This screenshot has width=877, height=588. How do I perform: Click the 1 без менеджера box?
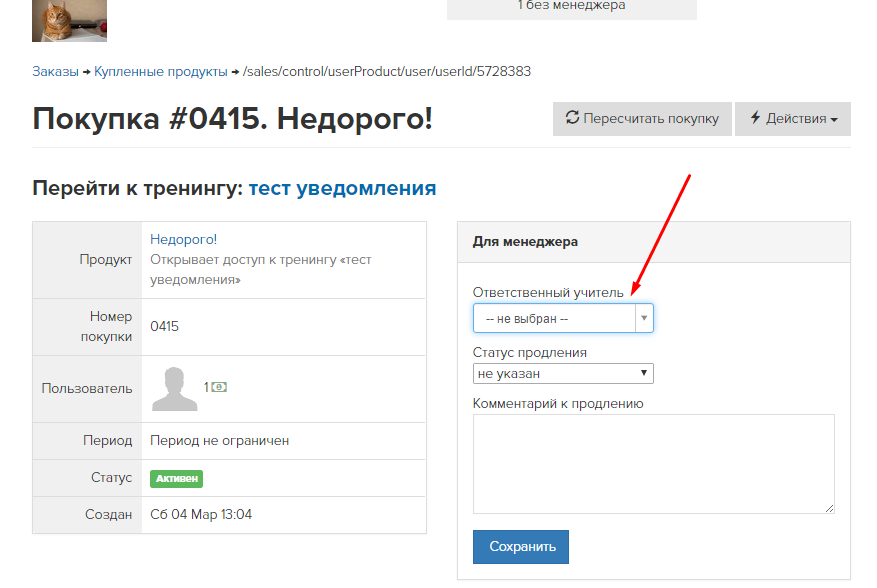[572, 8]
